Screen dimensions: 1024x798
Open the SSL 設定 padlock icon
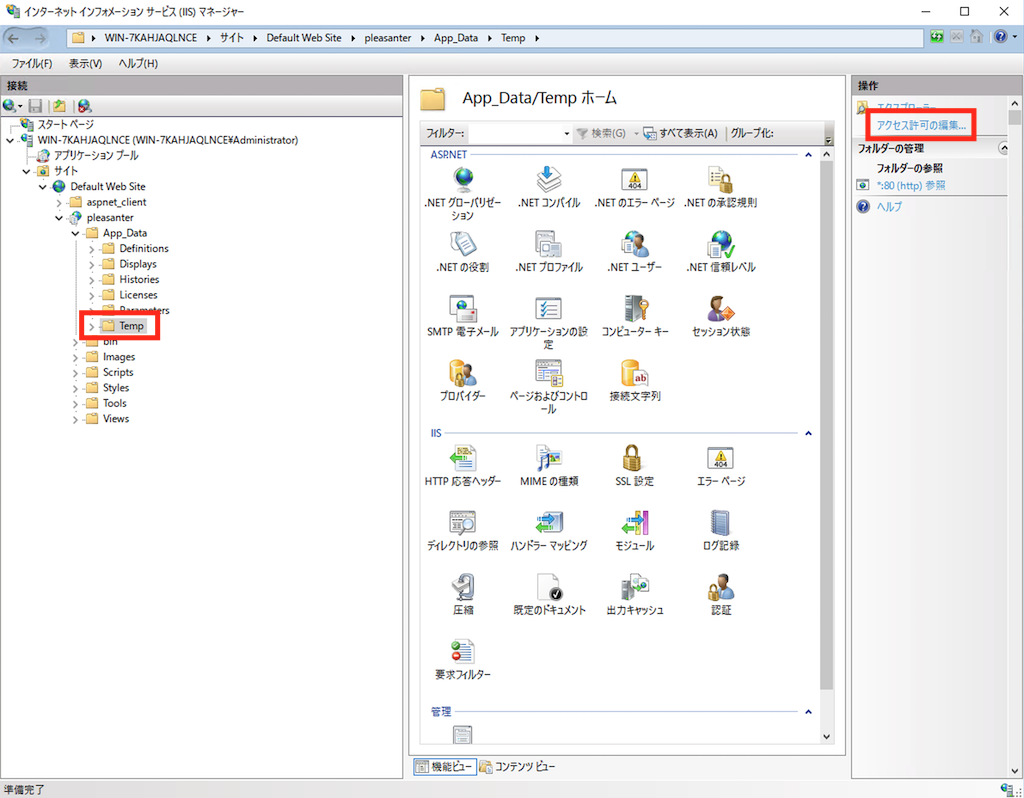point(632,458)
